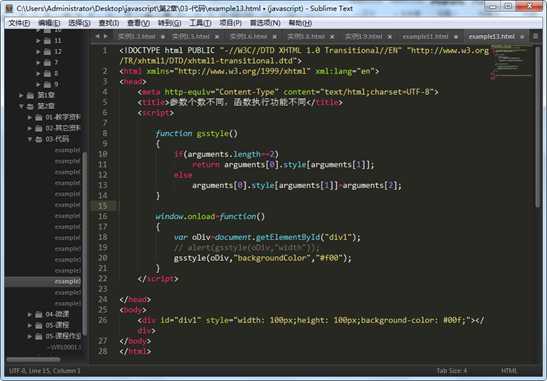The height and width of the screenshot is (381, 547).
Task: Click the sidebar's vertical scrollbar
Action: point(85,244)
